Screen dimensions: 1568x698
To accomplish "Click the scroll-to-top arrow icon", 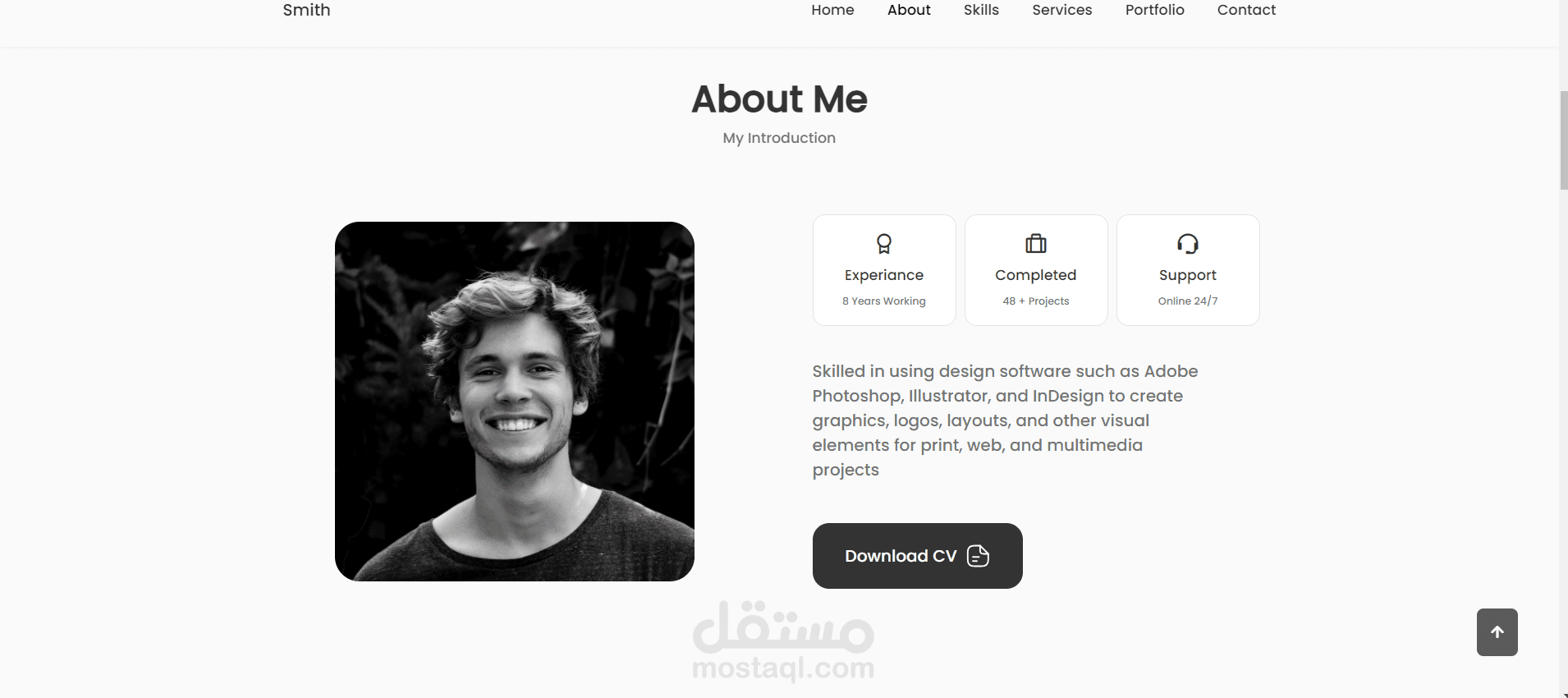I will pos(1497,632).
